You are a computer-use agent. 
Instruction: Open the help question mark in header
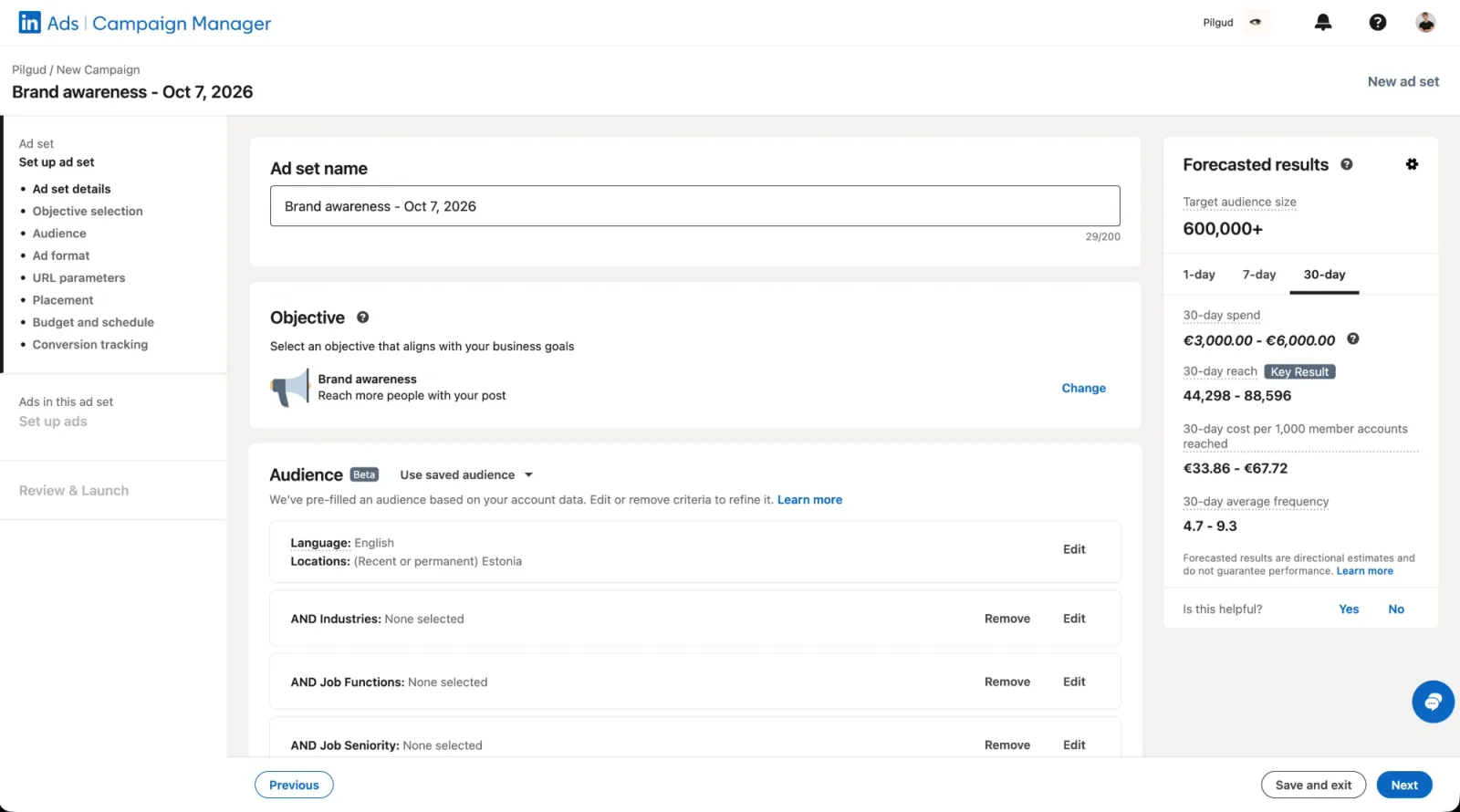[x=1378, y=23]
